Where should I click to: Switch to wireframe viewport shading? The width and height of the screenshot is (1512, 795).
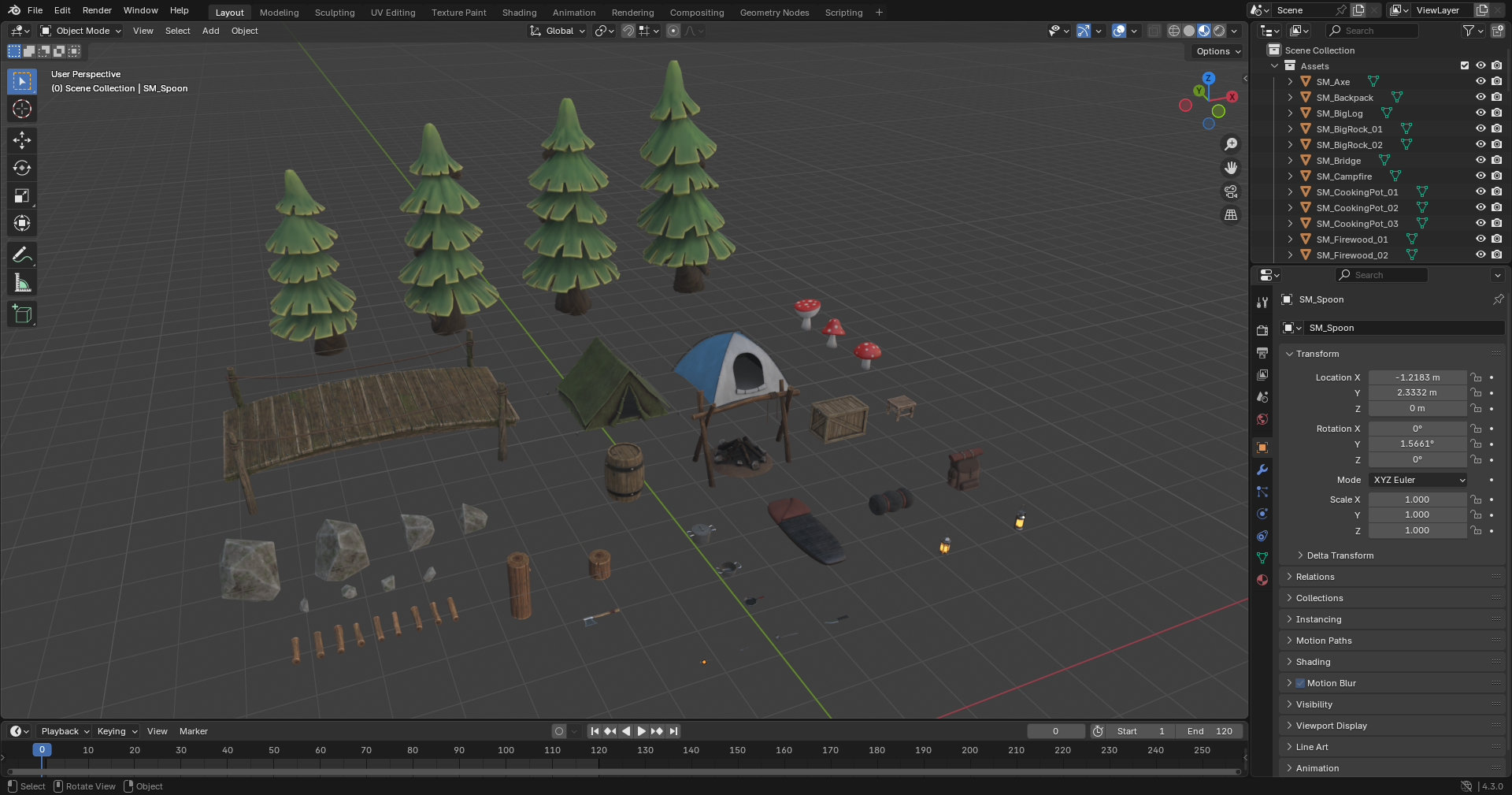(x=1173, y=31)
